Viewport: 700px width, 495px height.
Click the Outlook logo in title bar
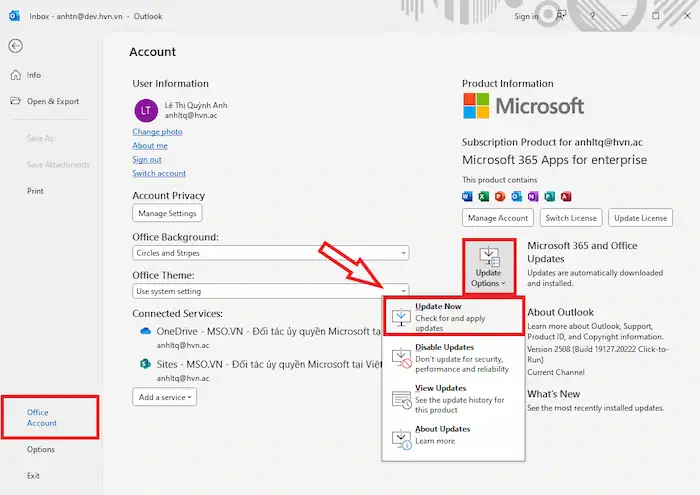(14, 16)
